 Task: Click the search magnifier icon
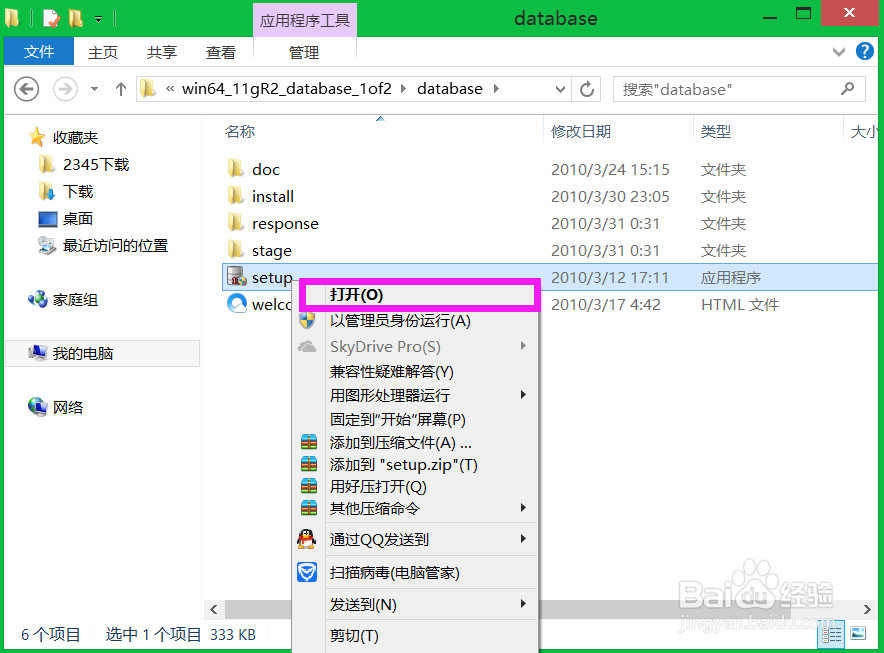click(x=847, y=89)
